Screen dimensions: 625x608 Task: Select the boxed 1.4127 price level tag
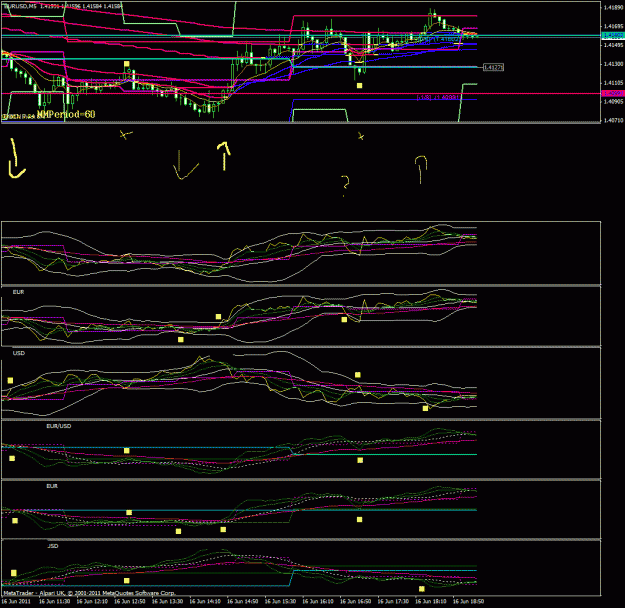point(493,67)
